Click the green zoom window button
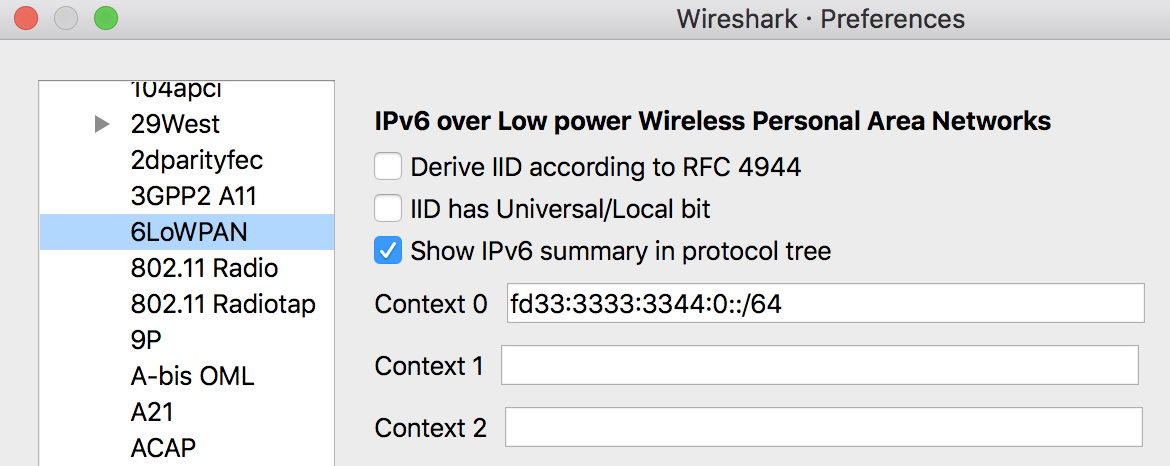Viewport: 1170px width, 466px height. point(105,18)
